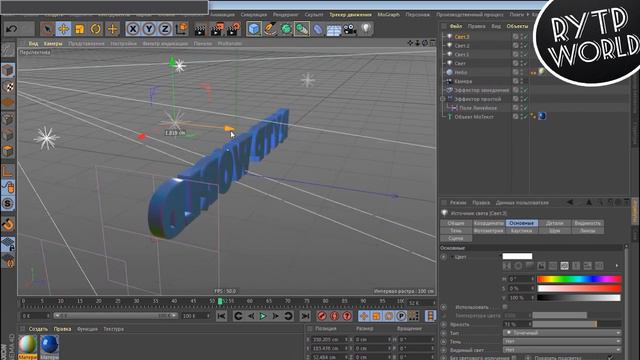
Task: Activate the Rotate tool
Action: [96, 29]
